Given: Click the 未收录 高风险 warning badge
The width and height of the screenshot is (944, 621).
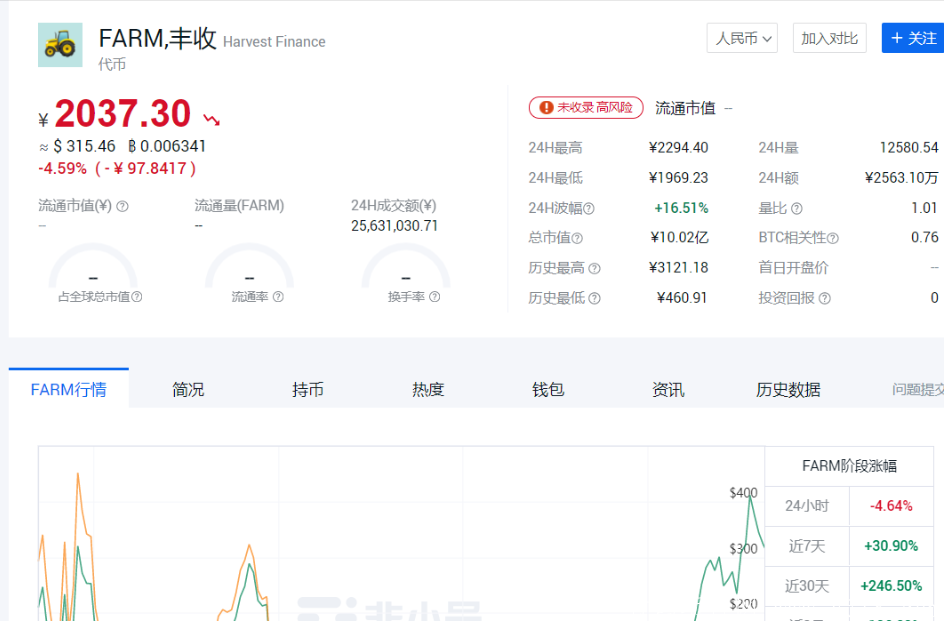Looking at the screenshot, I should click(586, 108).
